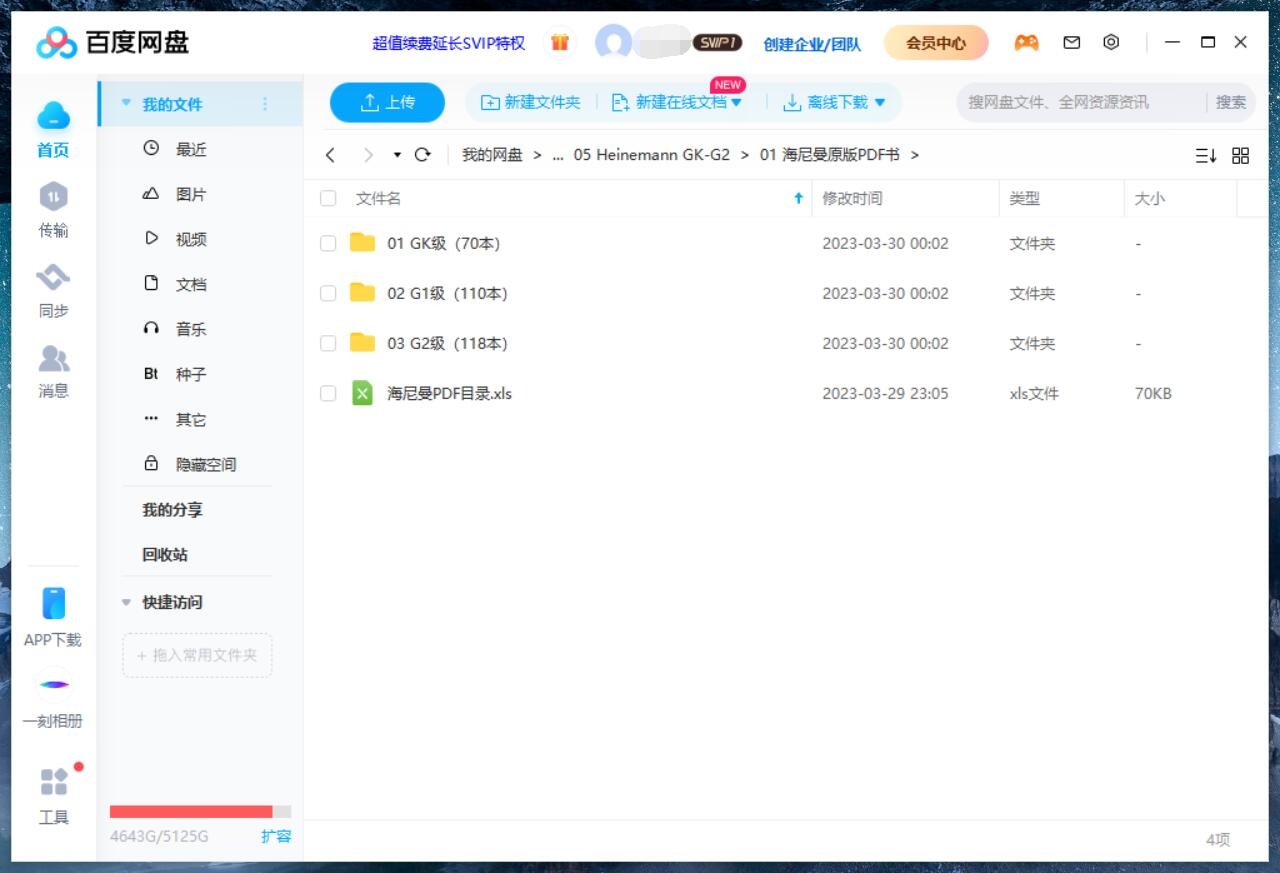Viewport: 1280px width, 873px height.
Task: Switch to grid view of files
Action: pyautogui.click(x=1240, y=155)
